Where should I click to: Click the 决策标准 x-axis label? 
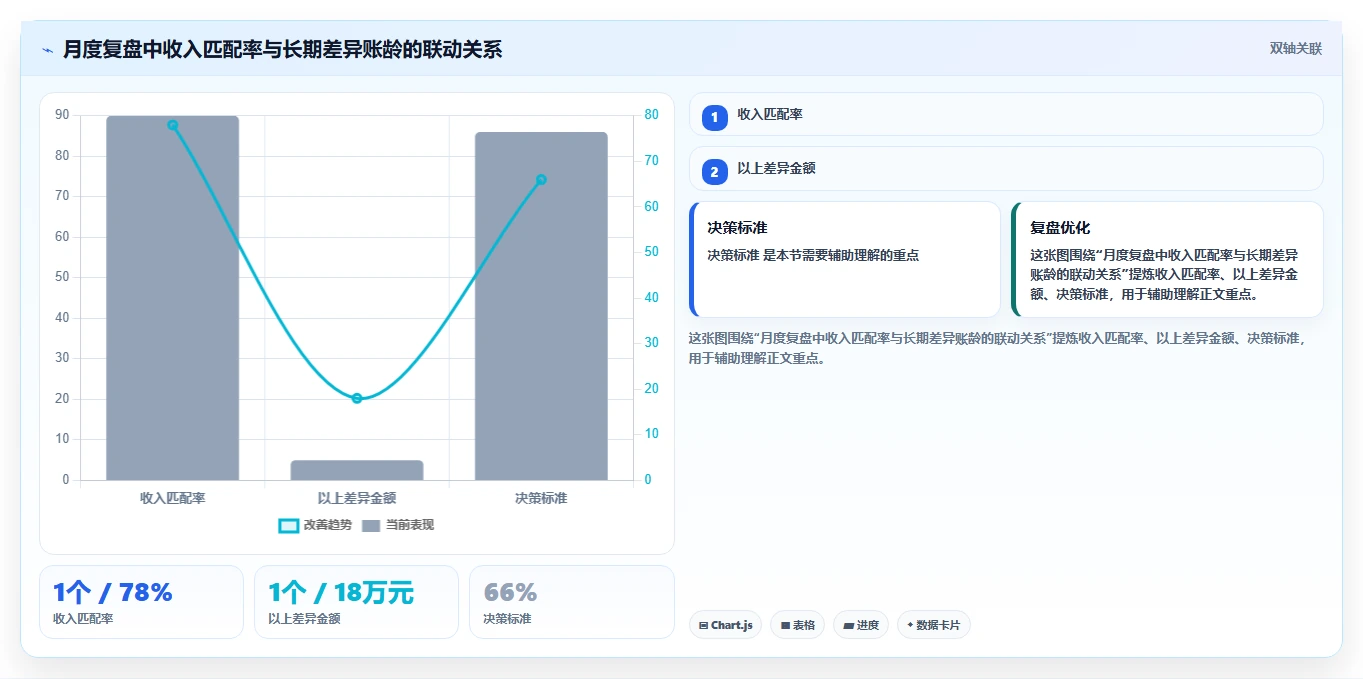[x=541, y=498]
